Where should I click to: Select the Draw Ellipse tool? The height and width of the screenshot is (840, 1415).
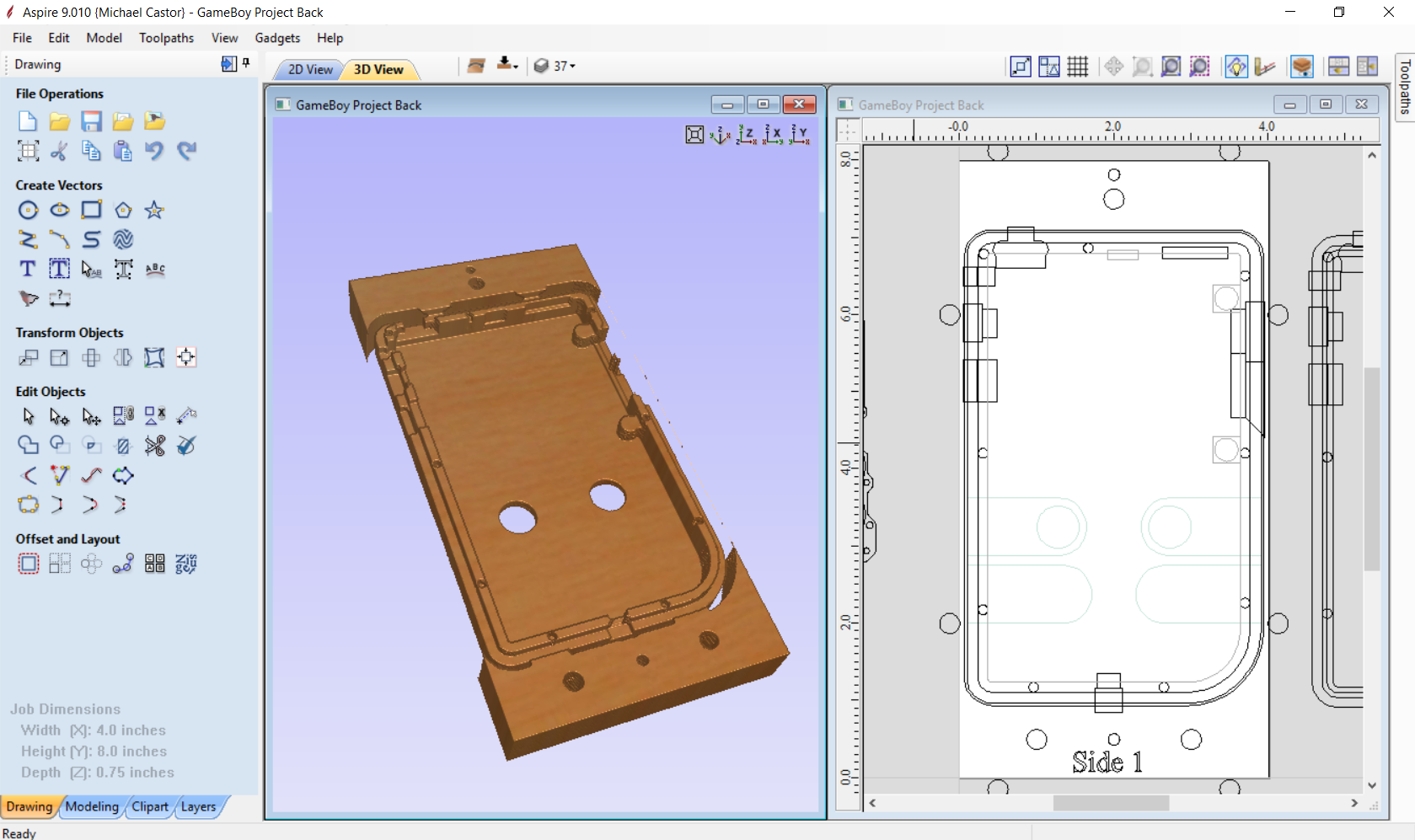(59, 210)
